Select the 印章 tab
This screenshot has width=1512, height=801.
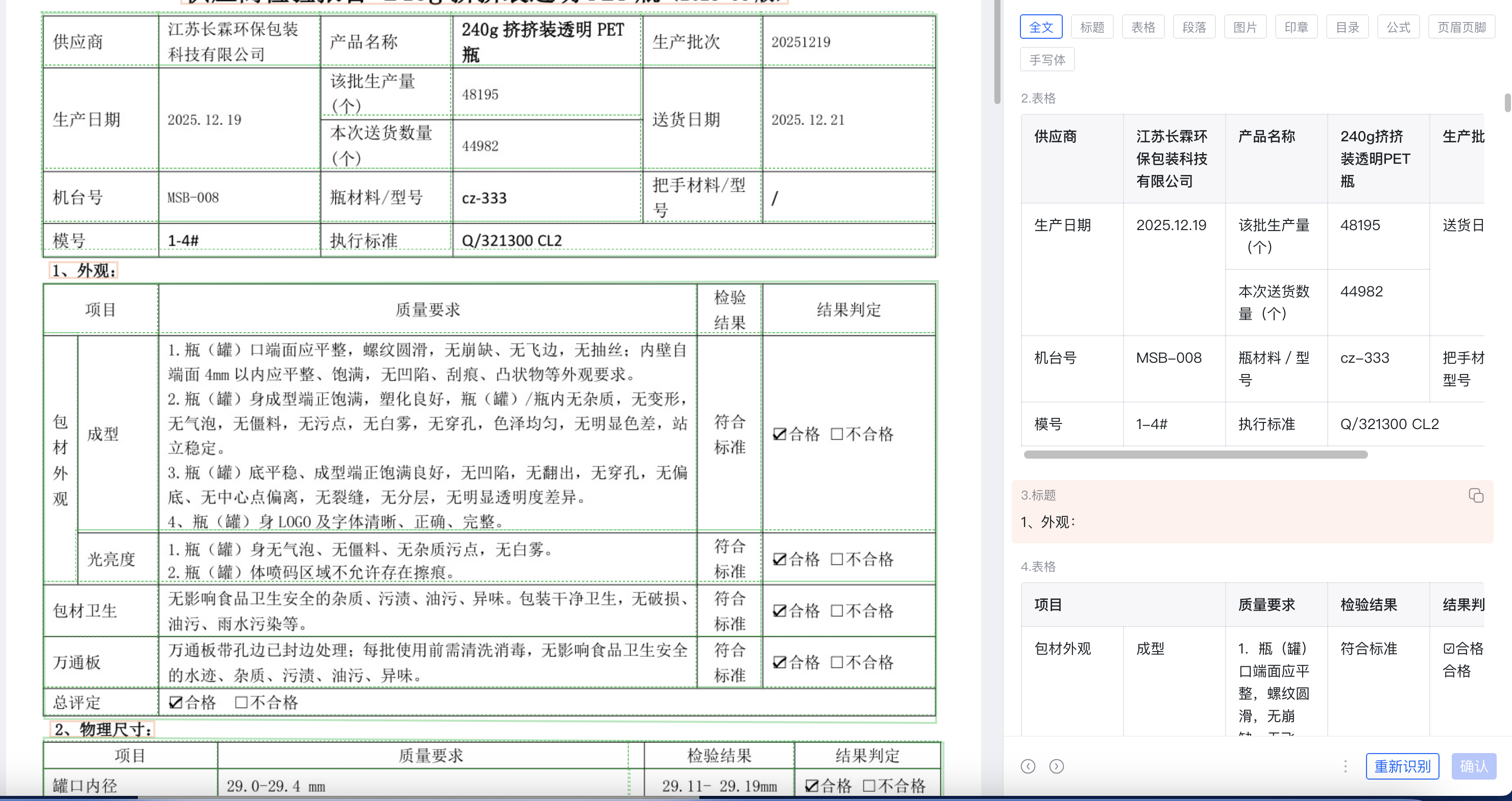click(1296, 27)
